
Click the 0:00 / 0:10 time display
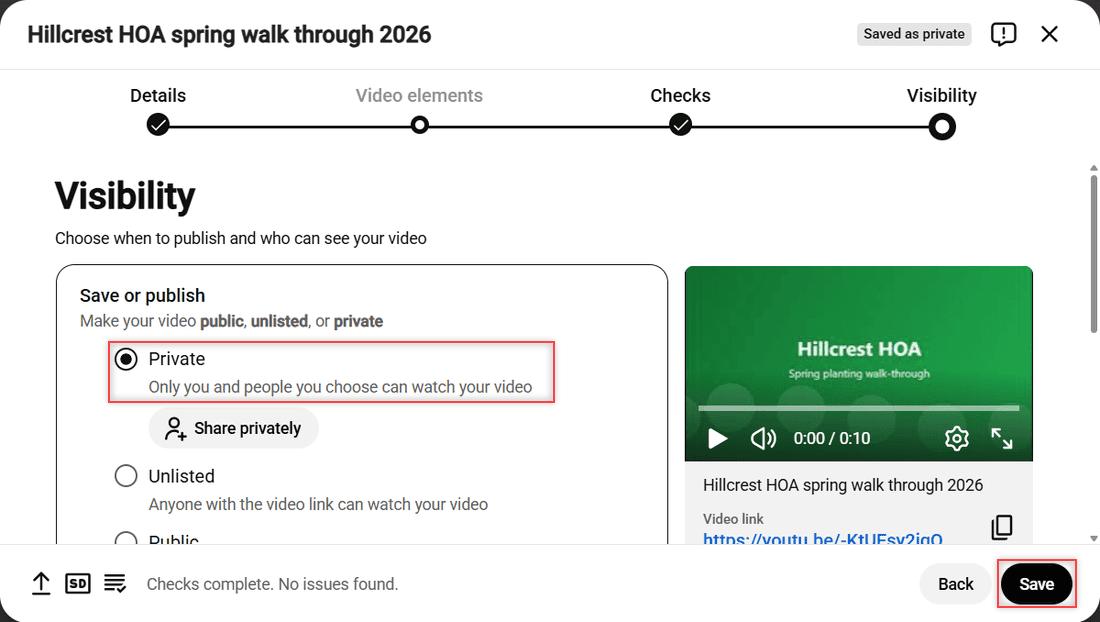pyautogui.click(x=831, y=439)
